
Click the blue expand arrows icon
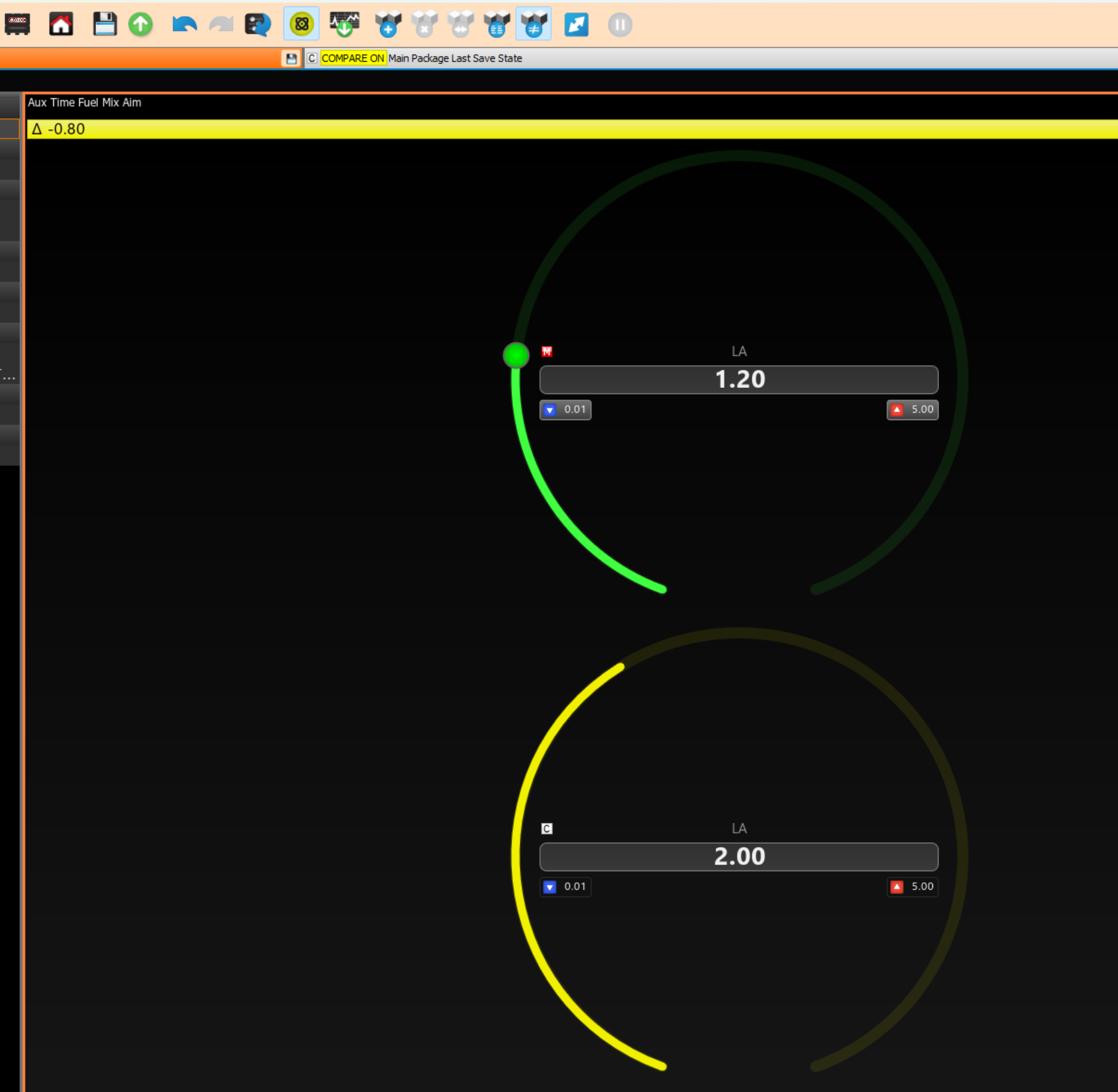pos(576,24)
